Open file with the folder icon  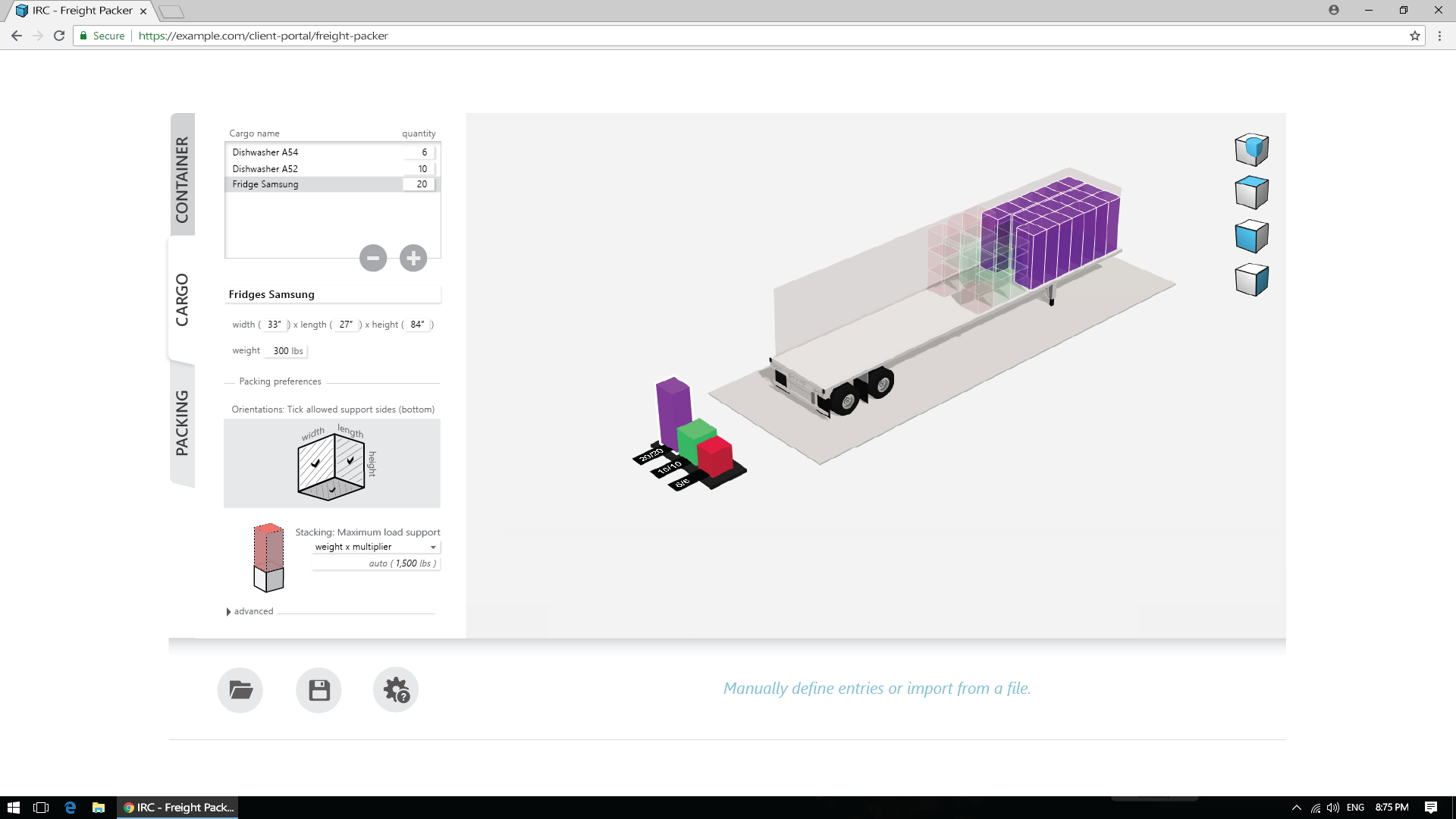(240, 690)
